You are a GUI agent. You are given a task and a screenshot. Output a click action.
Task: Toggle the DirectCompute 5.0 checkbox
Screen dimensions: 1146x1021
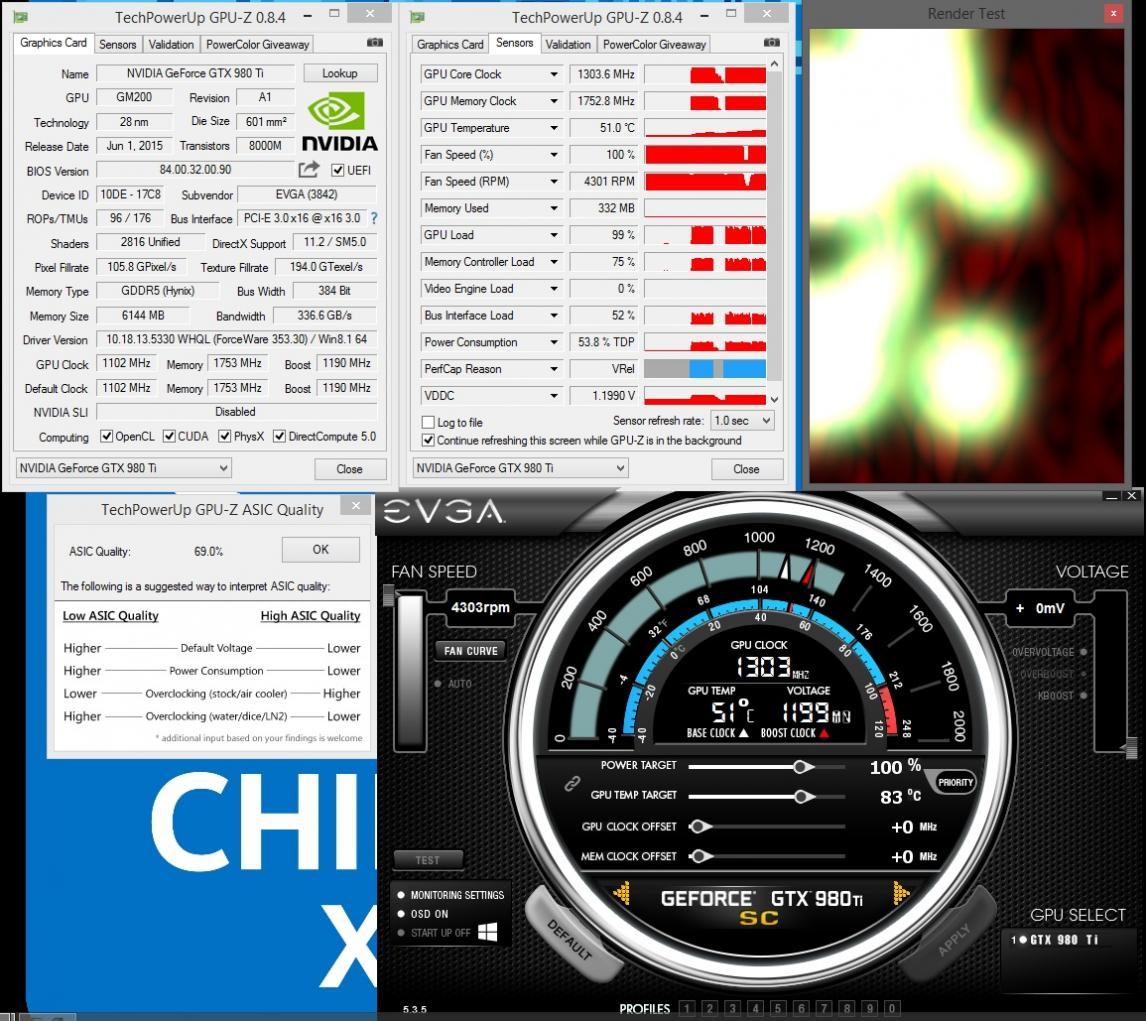[279, 436]
